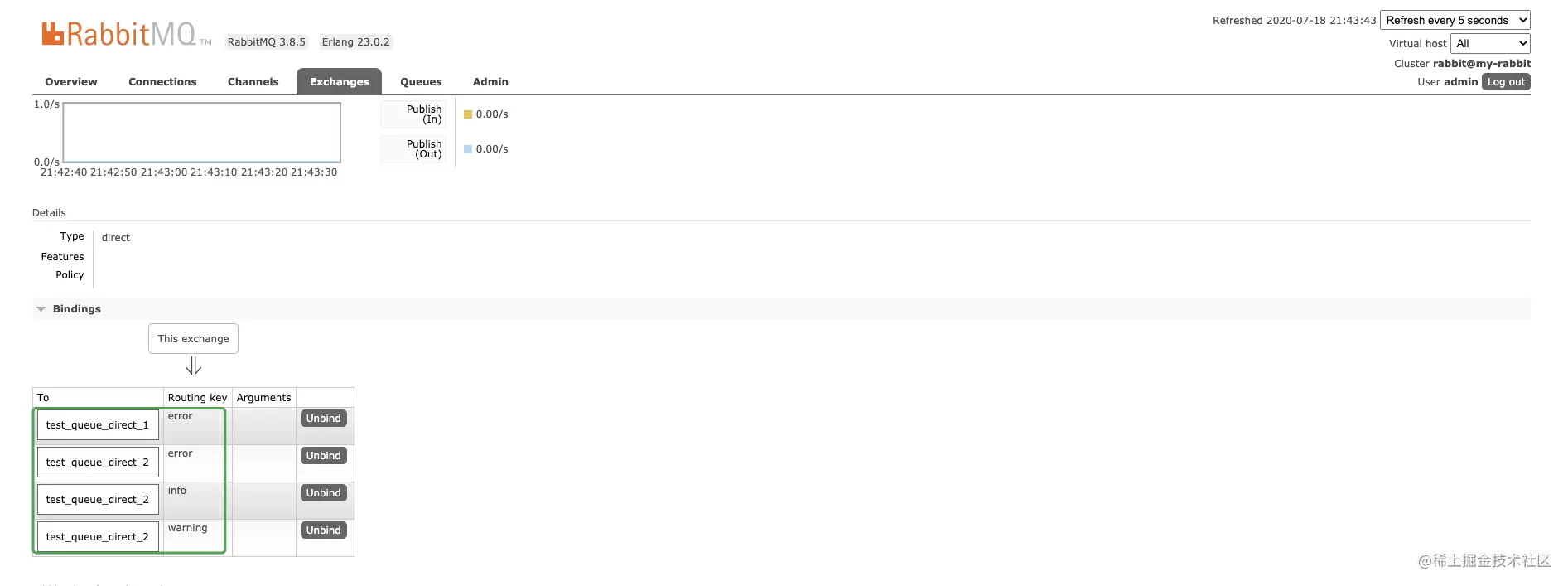Switch to the Admin tab
Viewport: 1568px width, 586px height.
490,82
